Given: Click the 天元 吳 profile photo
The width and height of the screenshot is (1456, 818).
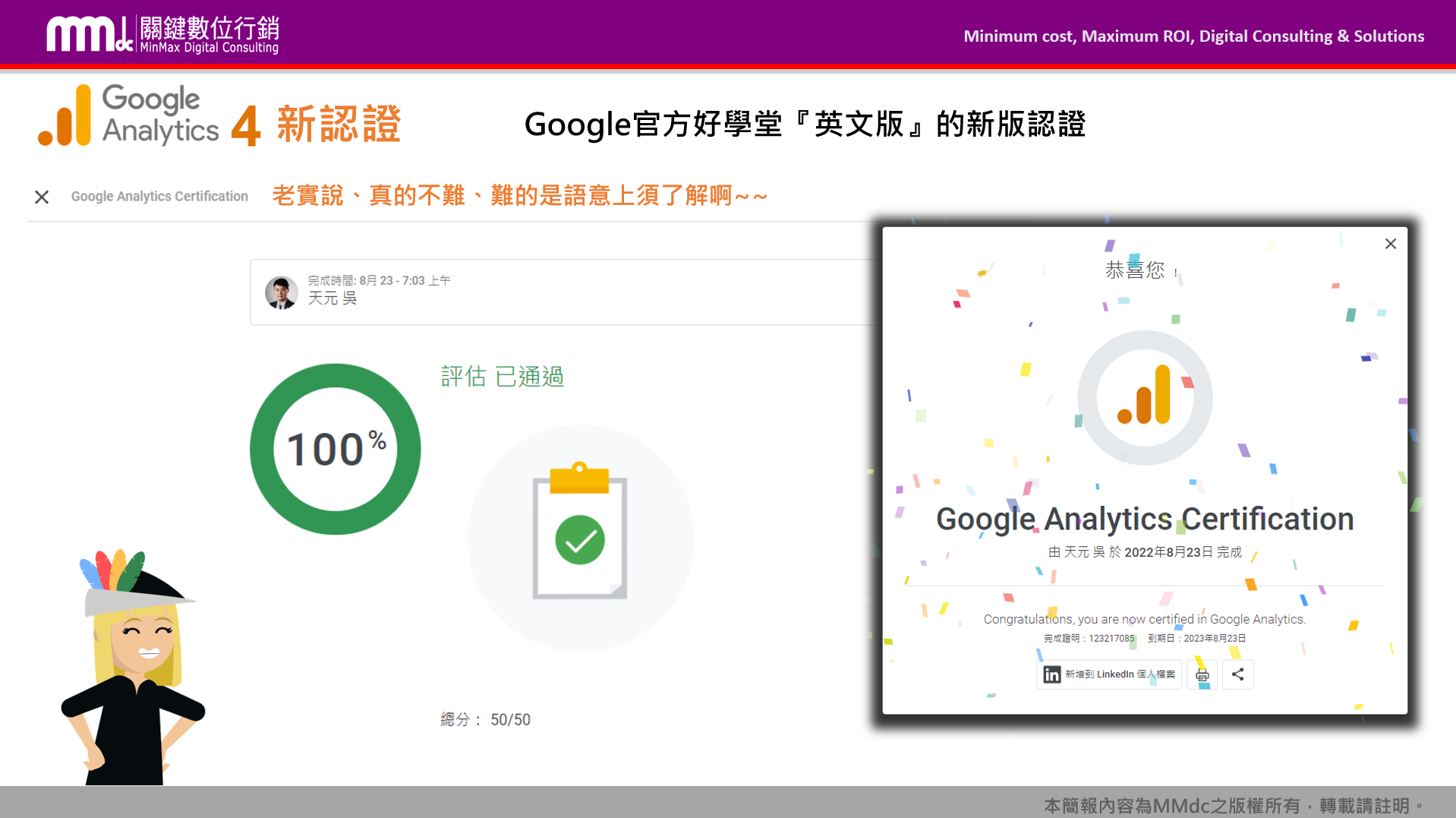Looking at the screenshot, I should click(281, 293).
